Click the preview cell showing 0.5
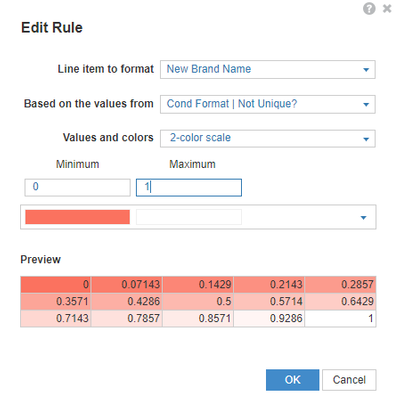 [198, 301]
